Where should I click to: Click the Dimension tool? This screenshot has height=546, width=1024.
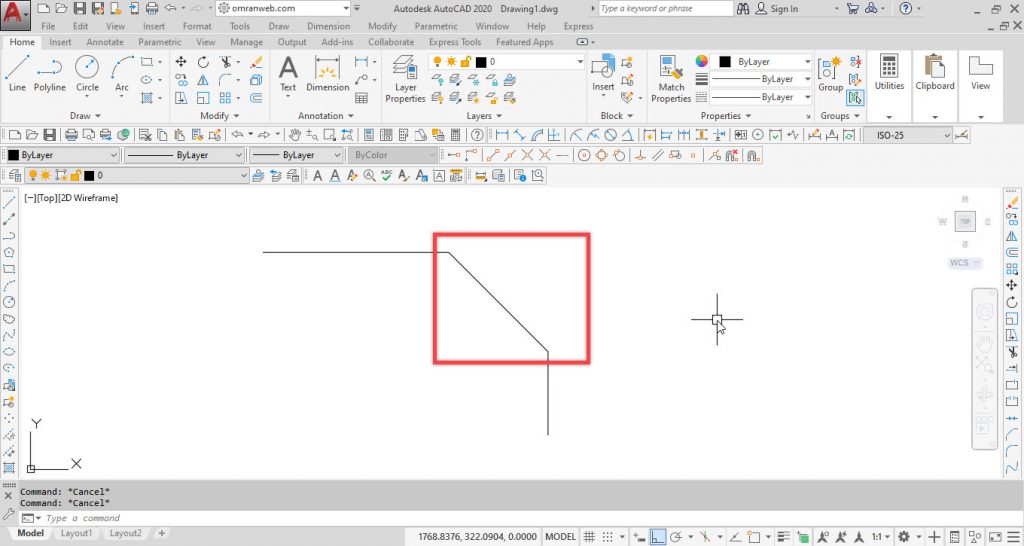pyautogui.click(x=327, y=74)
